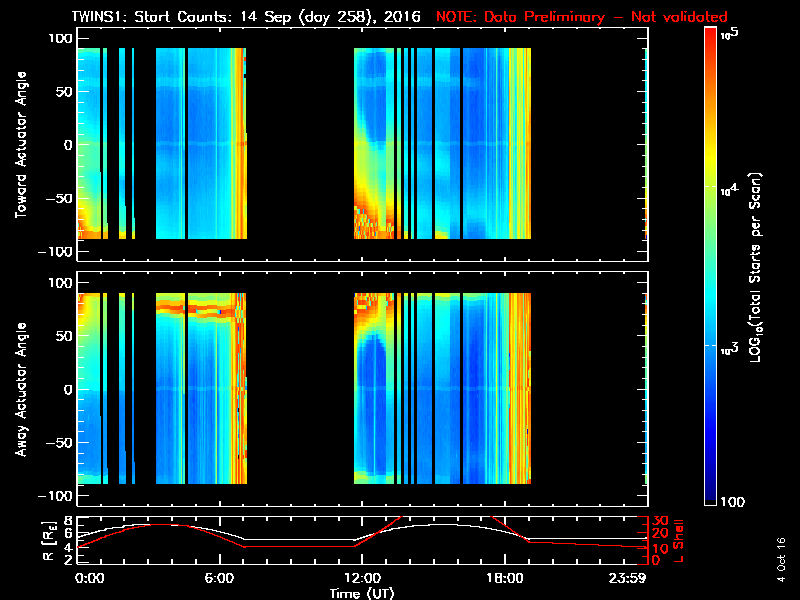This screenshot has height=600, width=800.
Task: Click the 12:00 time tick label
Action: (x=361, y=579)
